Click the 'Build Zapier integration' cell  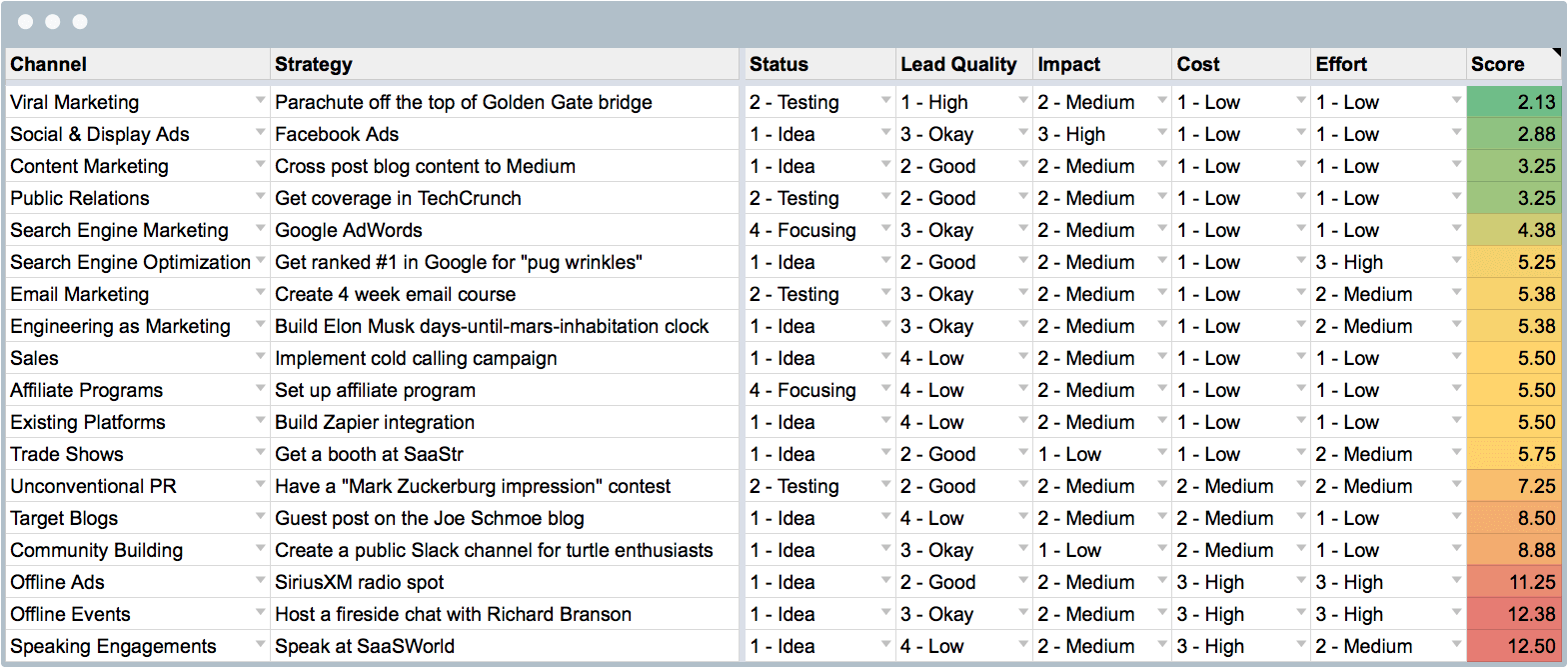(x=505, y=422)
